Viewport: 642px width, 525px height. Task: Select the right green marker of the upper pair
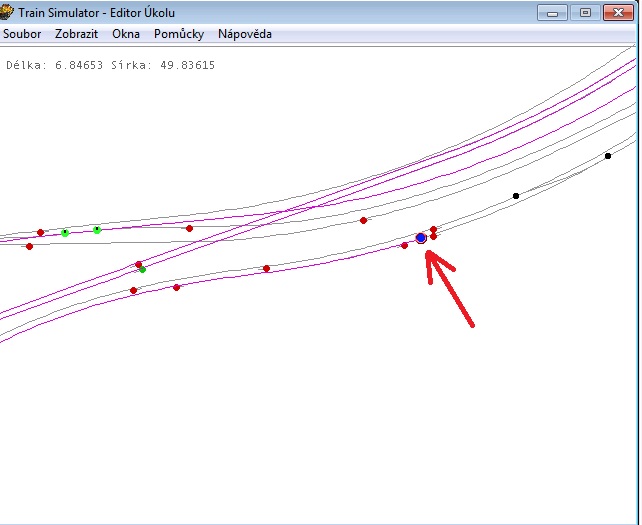click(97, 230)
